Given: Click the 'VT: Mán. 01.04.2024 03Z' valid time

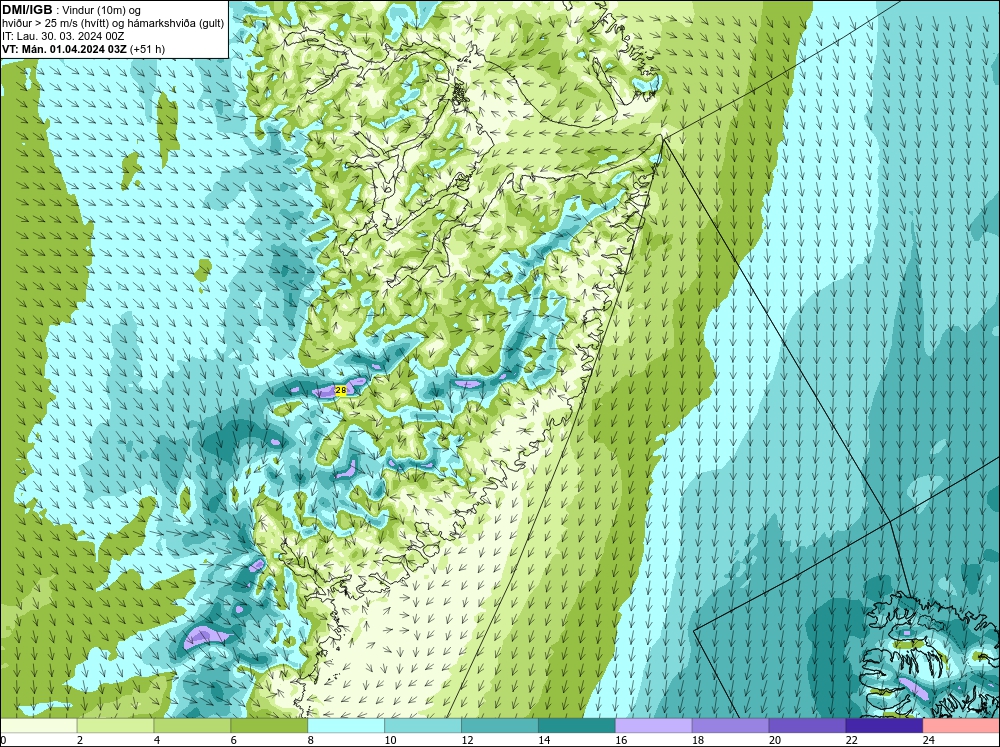Looking at the screenshot, I should tap(64, 49).
